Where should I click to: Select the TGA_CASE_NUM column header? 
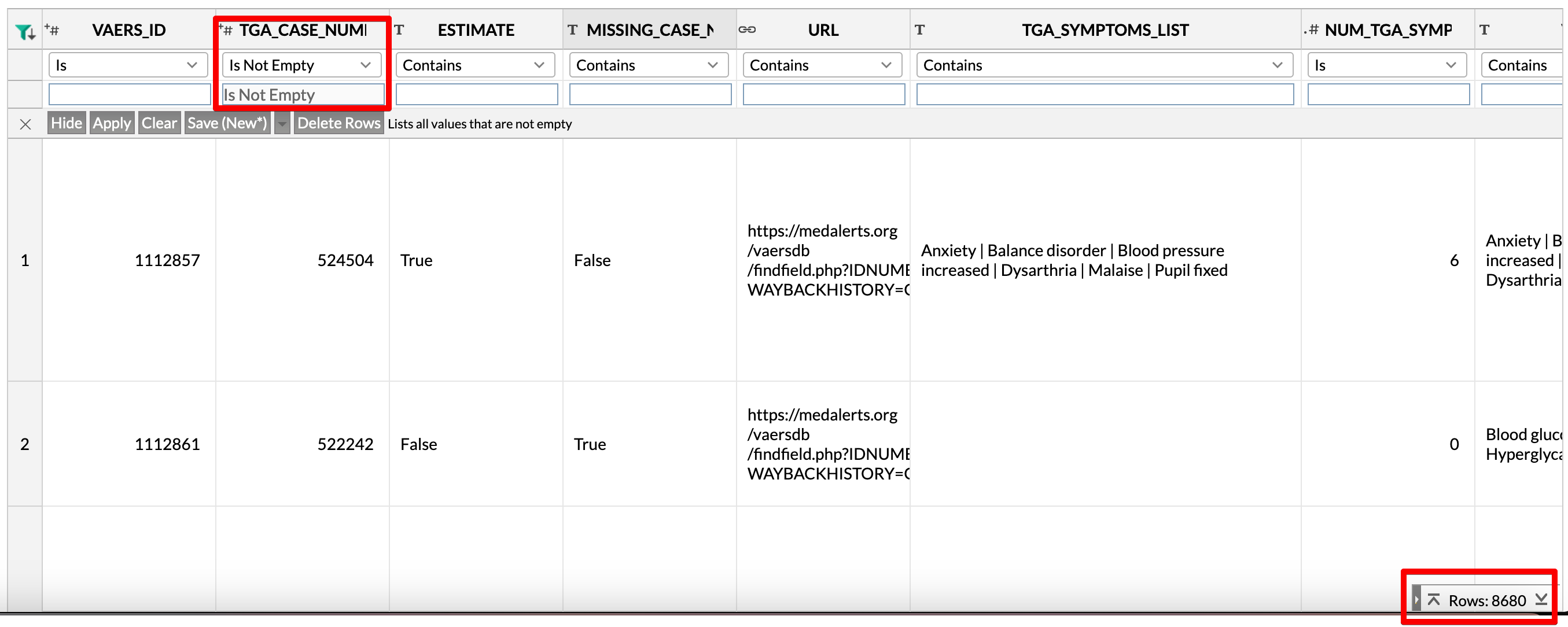(x=303, y=30)
